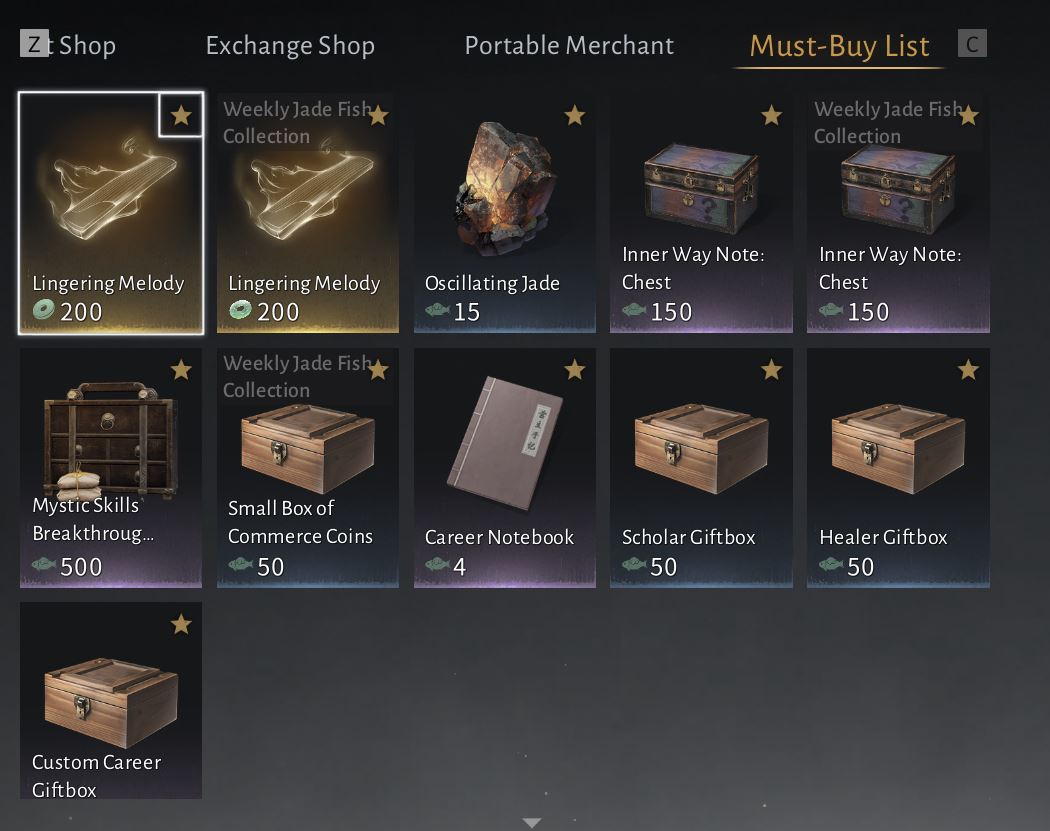Select the Healer Giftbox wooden box

(898, 467)
